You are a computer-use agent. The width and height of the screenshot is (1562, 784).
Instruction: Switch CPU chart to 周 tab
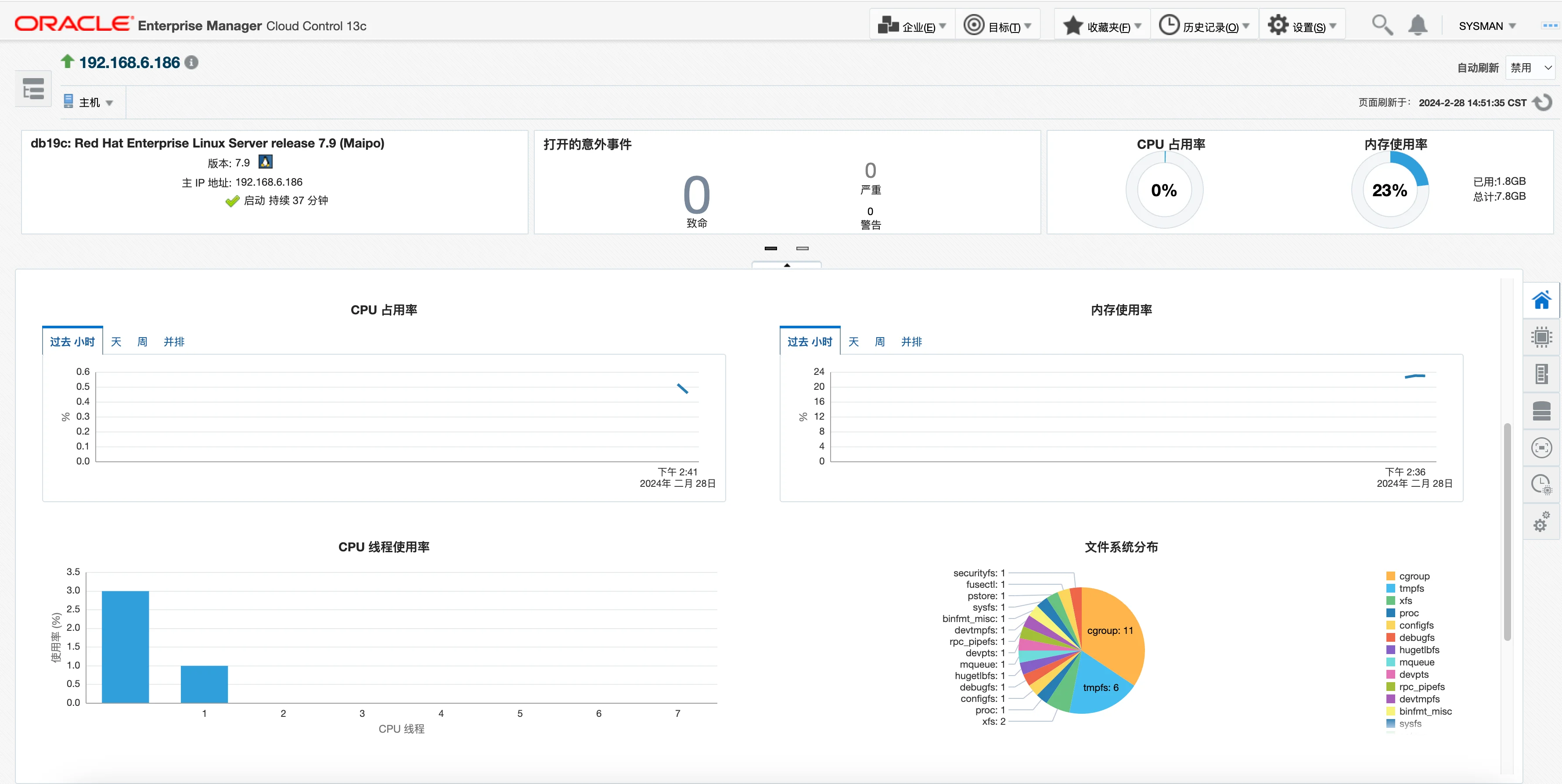click(142, 342)
